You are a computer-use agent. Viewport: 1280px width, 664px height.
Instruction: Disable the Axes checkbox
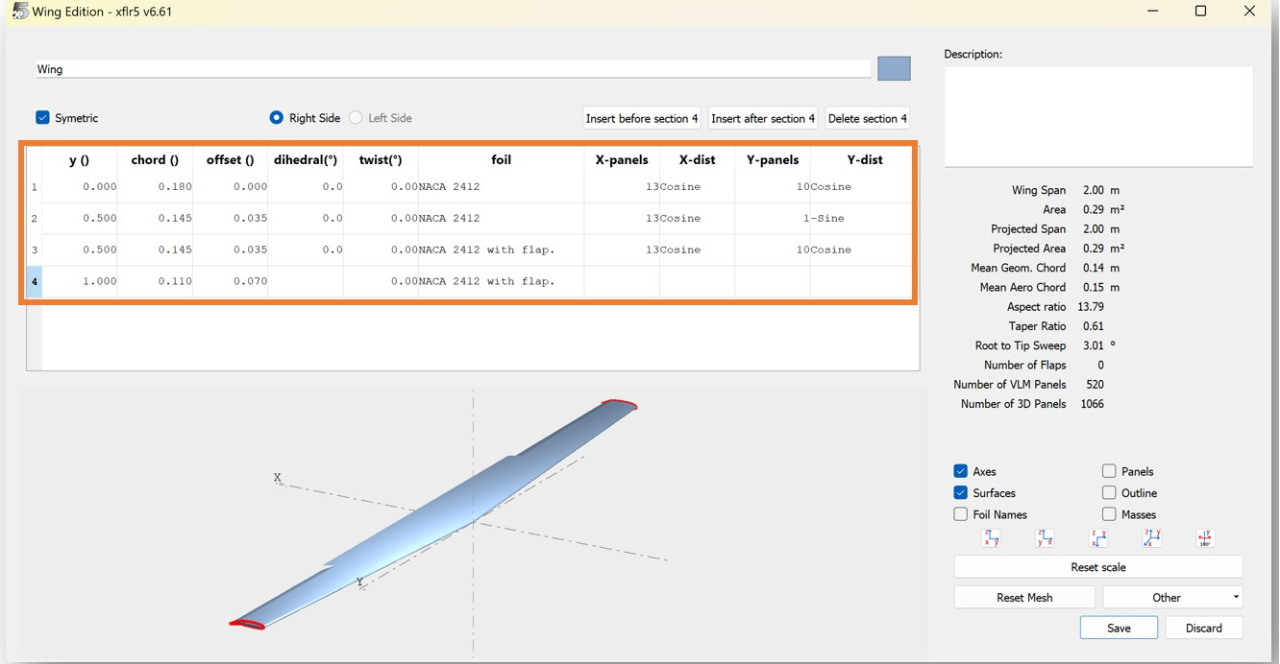[x=961, y=471]
